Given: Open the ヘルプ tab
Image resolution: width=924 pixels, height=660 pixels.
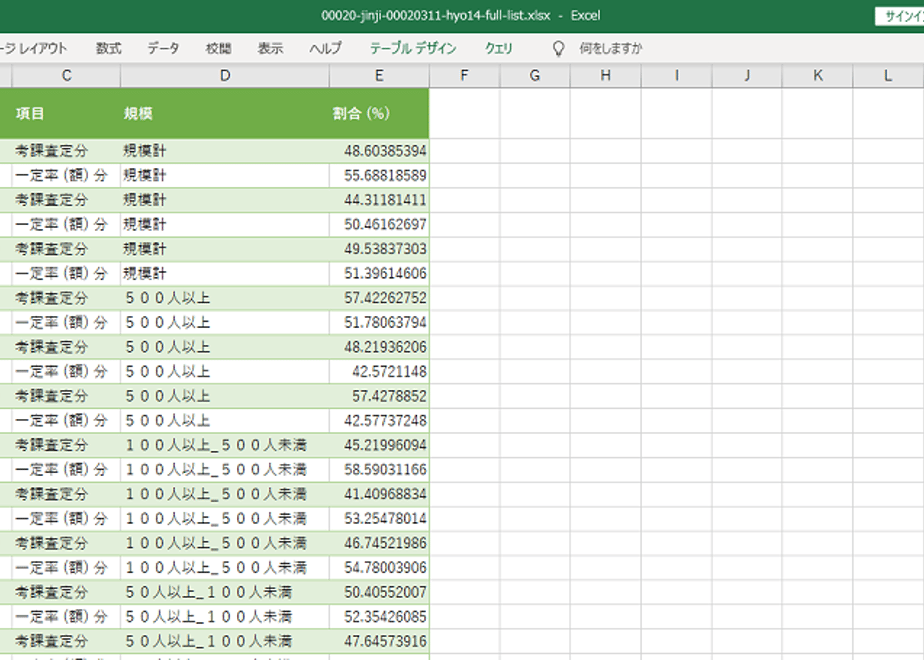Looking at the screenshot, I should 325,48.
